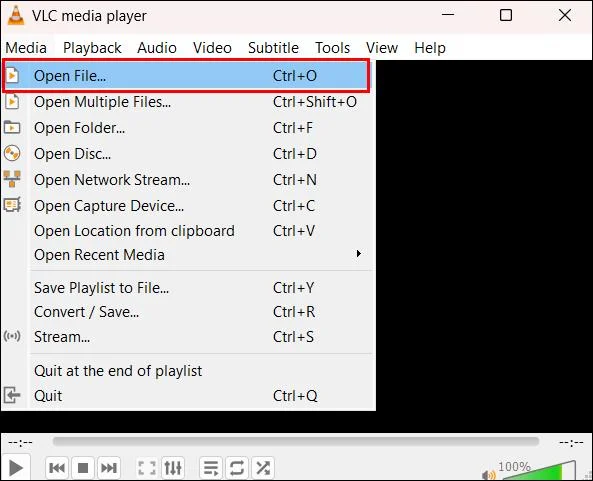Viewport: 593px width, 481px height.
Task: Select Open Folder... menu entry
Action: pyautogui.click(x=188, y=128)
